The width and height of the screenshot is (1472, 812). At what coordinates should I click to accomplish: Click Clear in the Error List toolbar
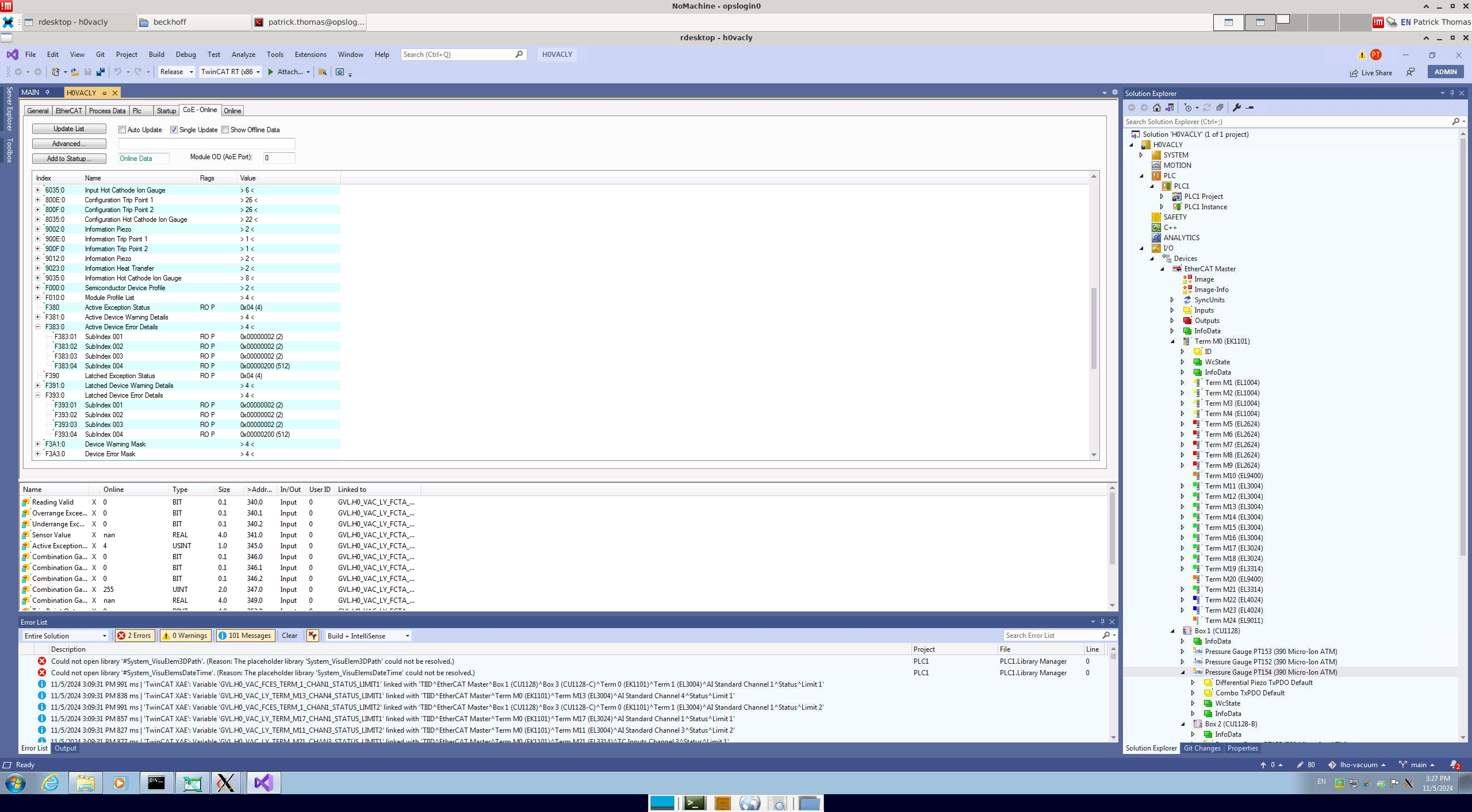click(289, 636)
